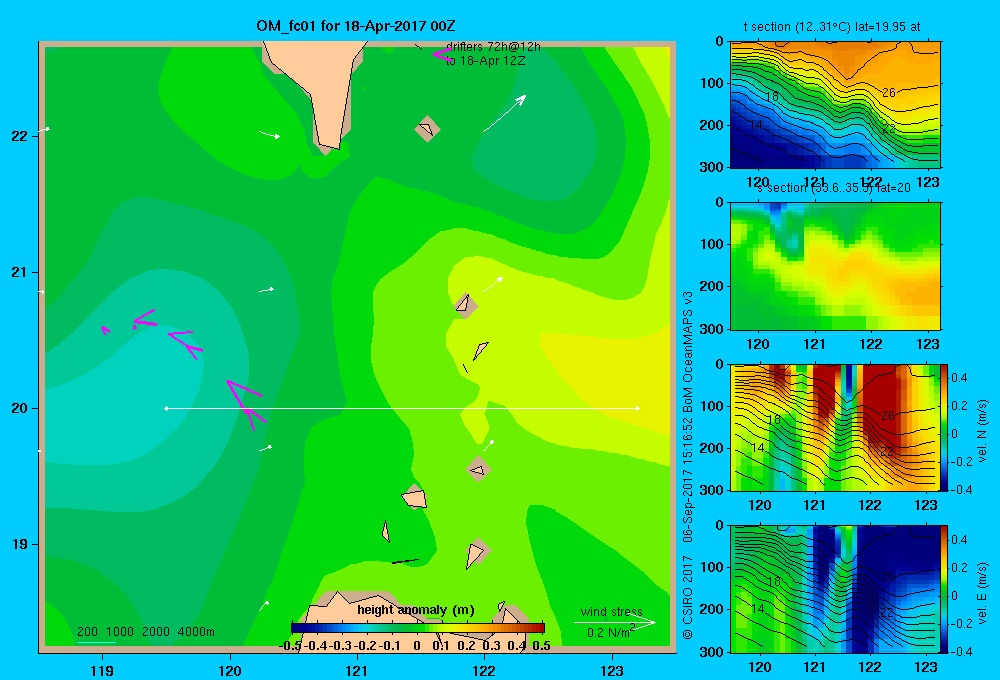1000x680 pixels.
Task: Click the 'vel. N (m/s)' axis label
Action: click(x=982, y=431)
